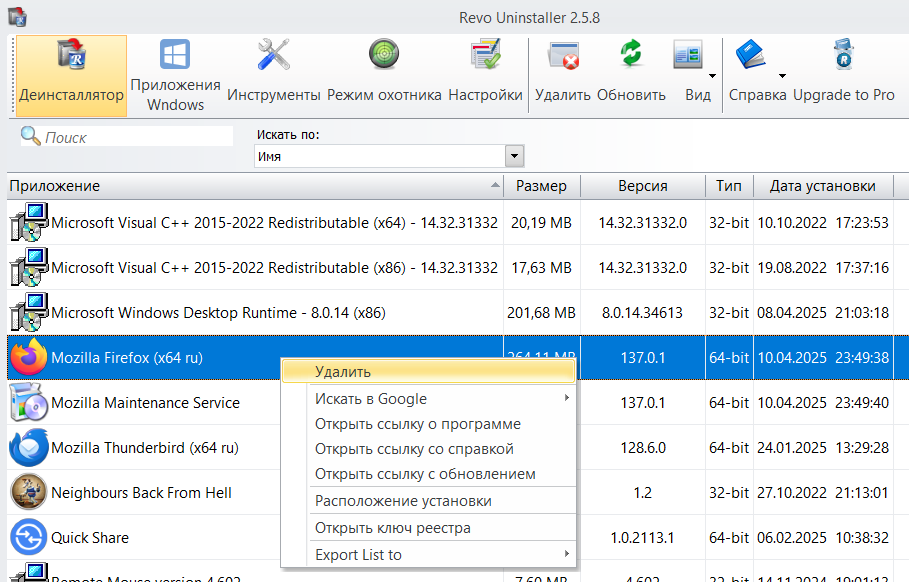909x582 pixels.
Task: Select Искать в Google menu entry
Action: (428, 399)
